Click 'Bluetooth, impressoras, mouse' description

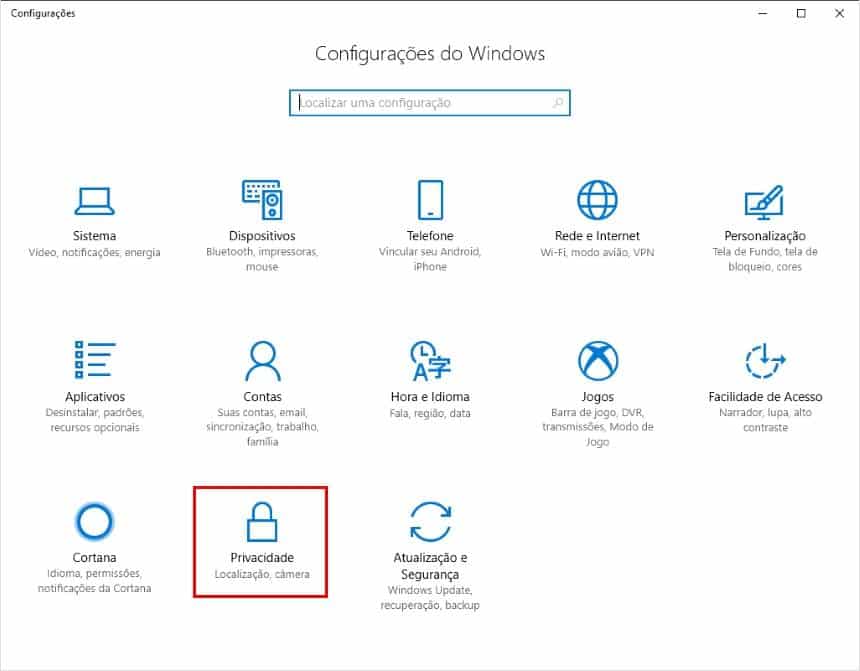(x=262, y=260)
